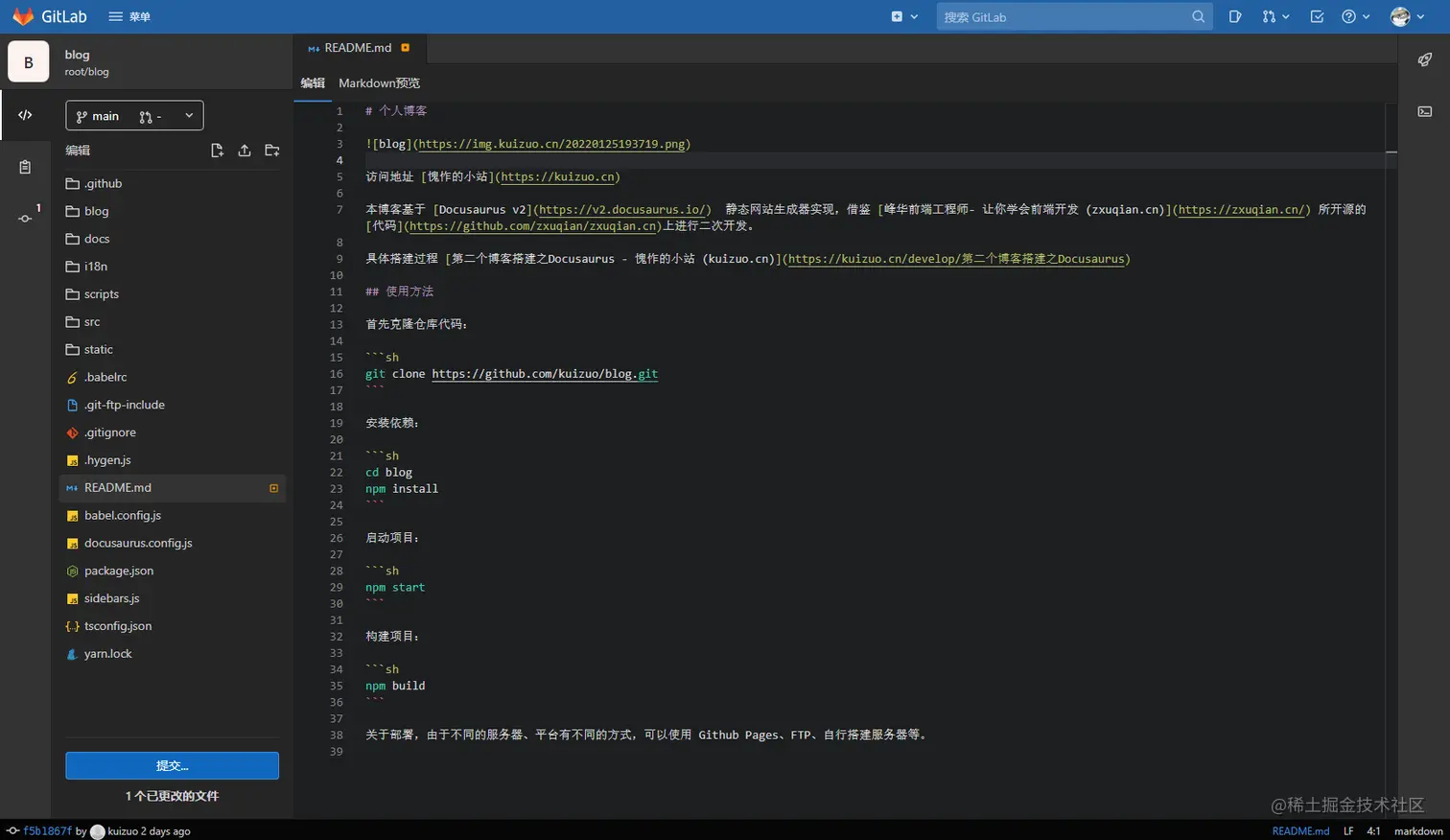
Task: Open the merge requests dropdown in top bar
Action: tap(1275, 16)
